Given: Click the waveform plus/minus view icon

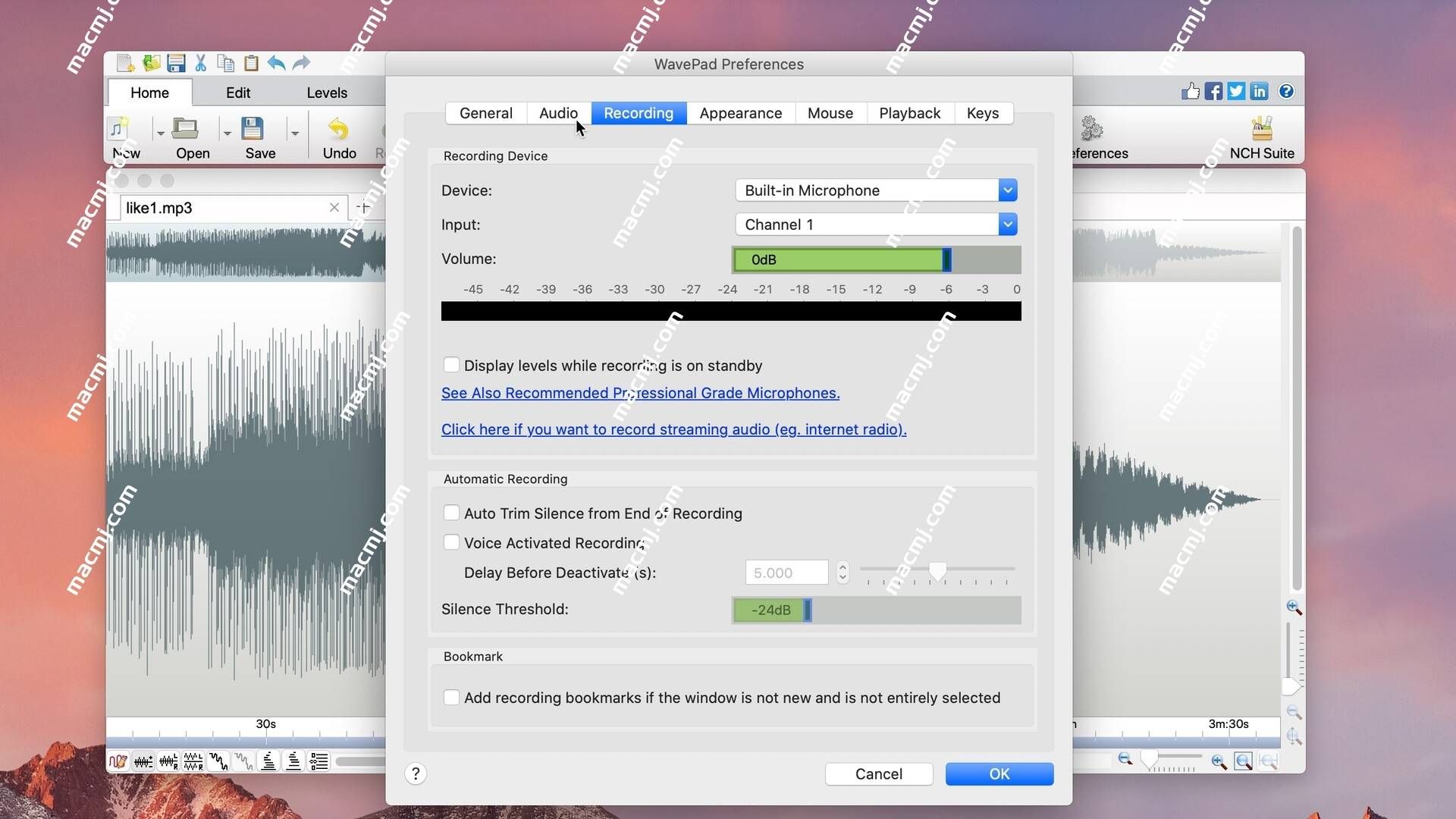Looking at the screenshot, I should 143,761.
